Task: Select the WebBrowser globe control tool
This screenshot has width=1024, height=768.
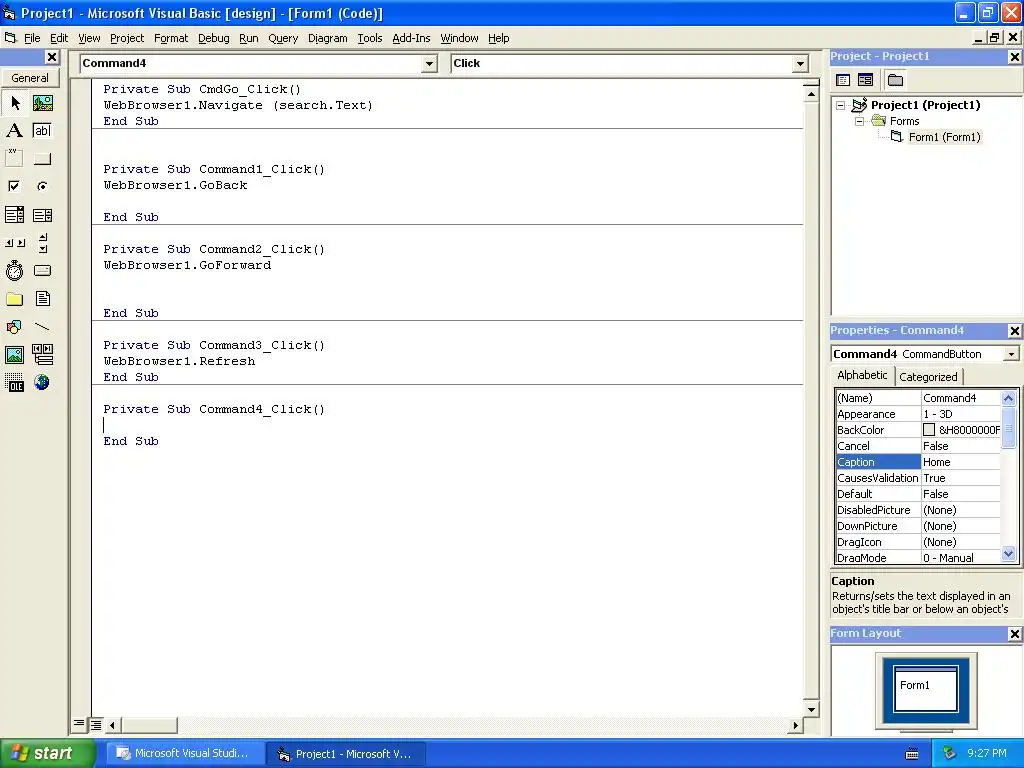Action: coord(42,383)
